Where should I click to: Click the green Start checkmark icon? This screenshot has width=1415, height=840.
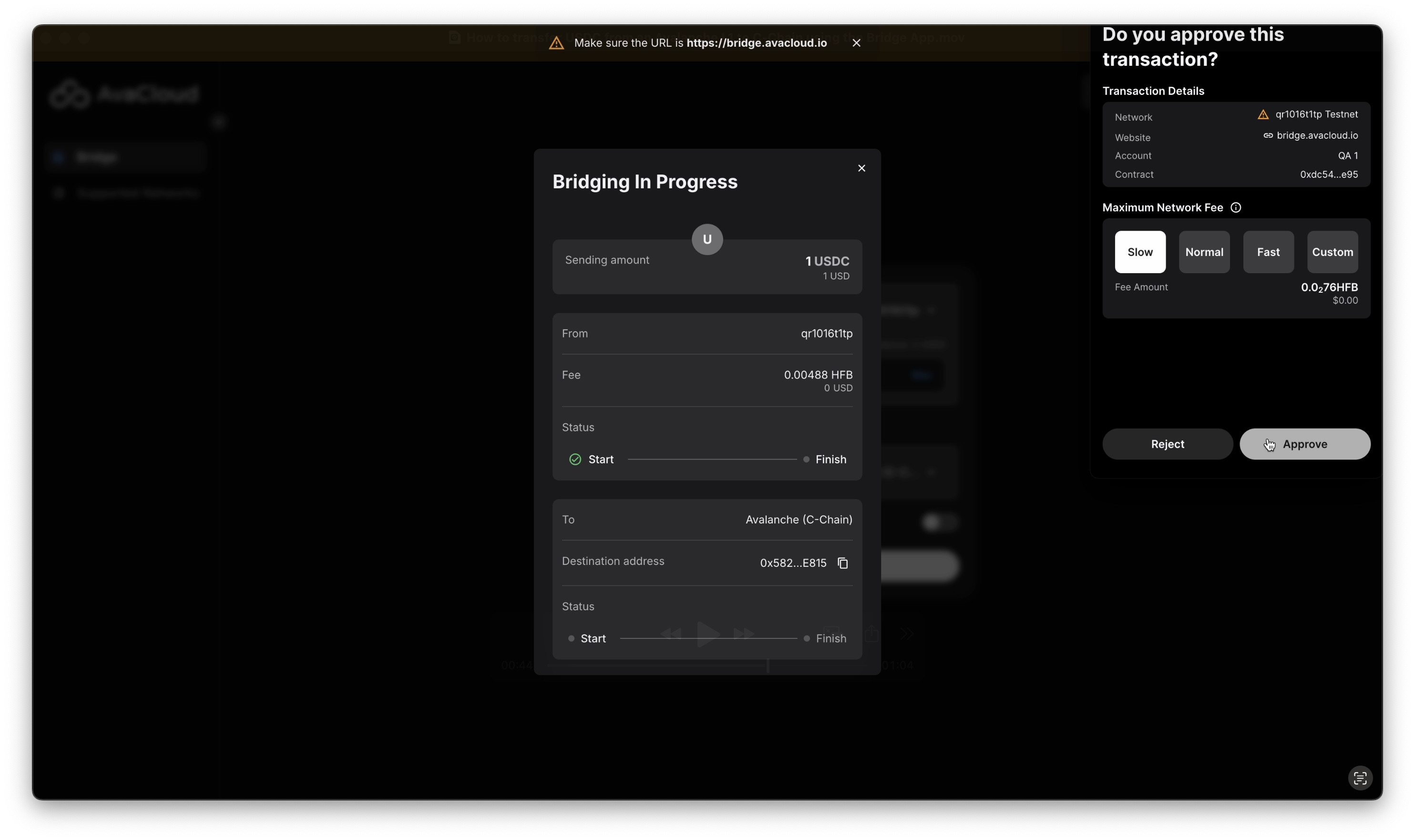coord(575,459)
